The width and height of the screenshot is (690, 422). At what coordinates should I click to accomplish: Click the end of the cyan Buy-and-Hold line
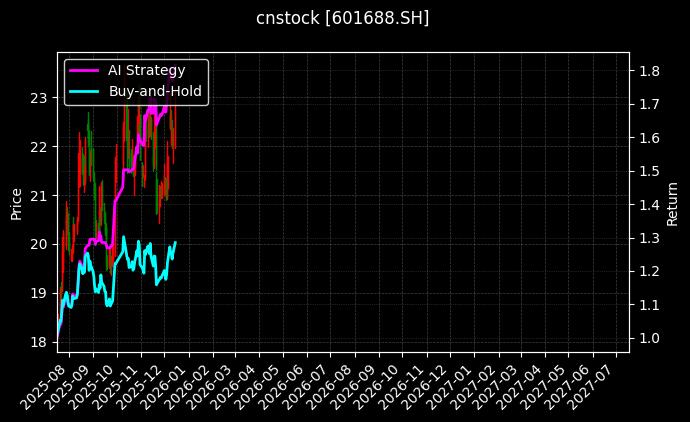click(x=175, y=242)
